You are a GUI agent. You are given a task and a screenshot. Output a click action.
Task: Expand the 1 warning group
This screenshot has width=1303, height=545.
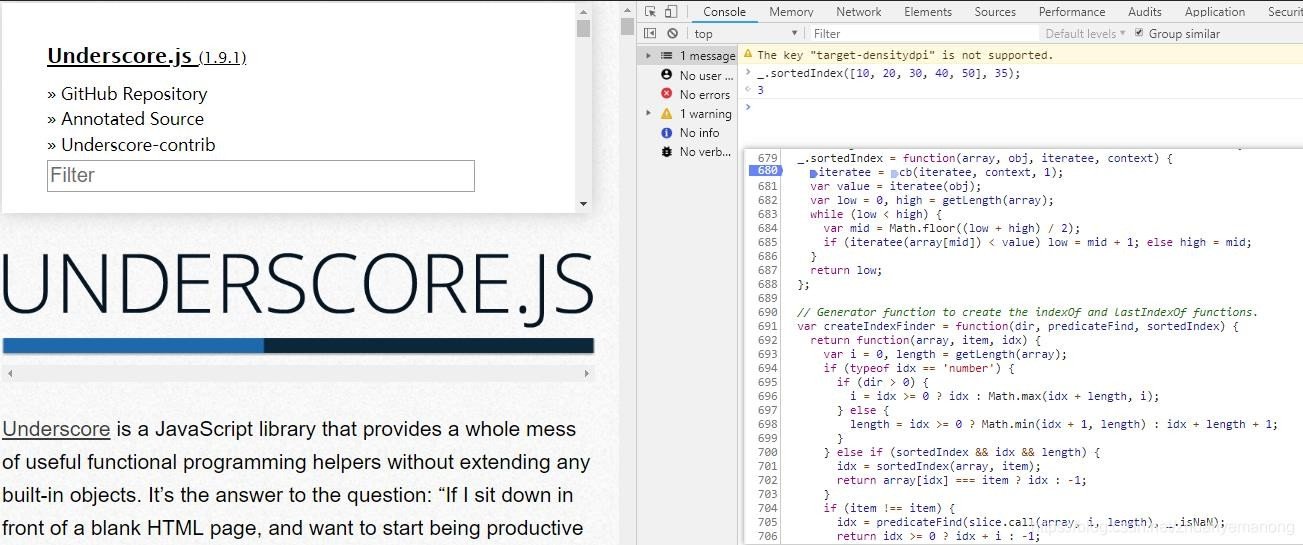tap(649, 114)
